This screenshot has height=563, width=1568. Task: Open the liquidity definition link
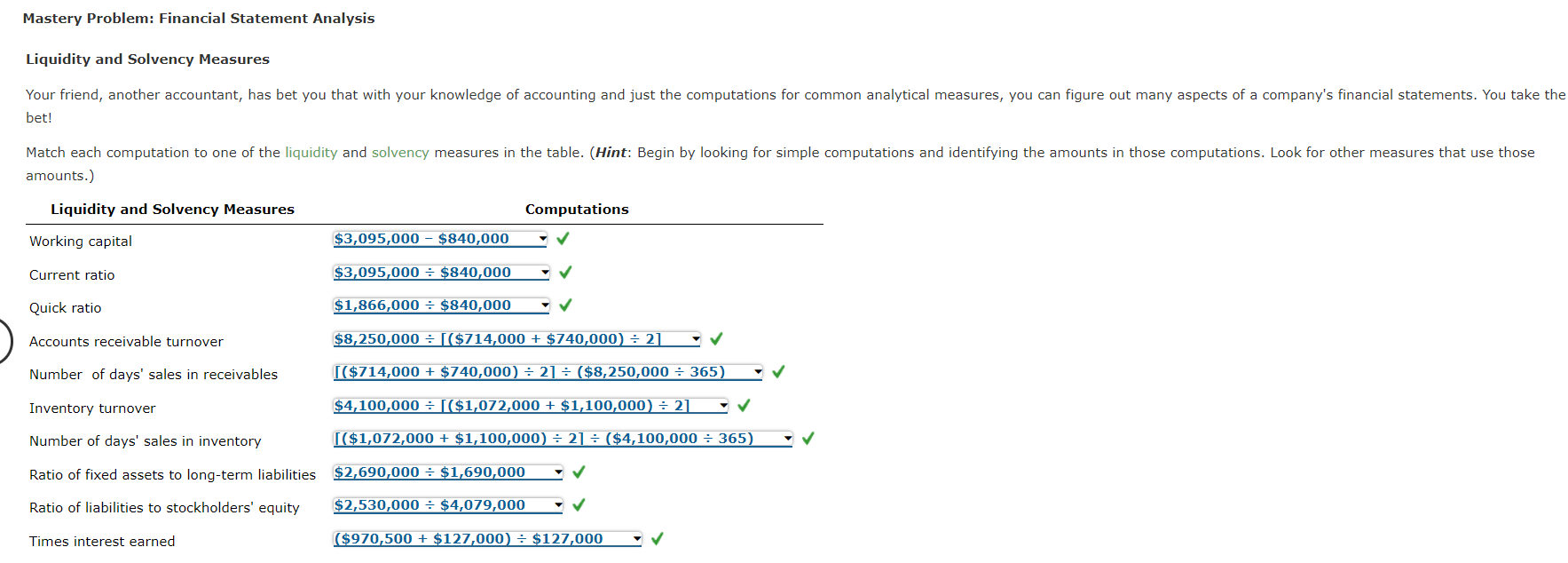pos(311,152)
